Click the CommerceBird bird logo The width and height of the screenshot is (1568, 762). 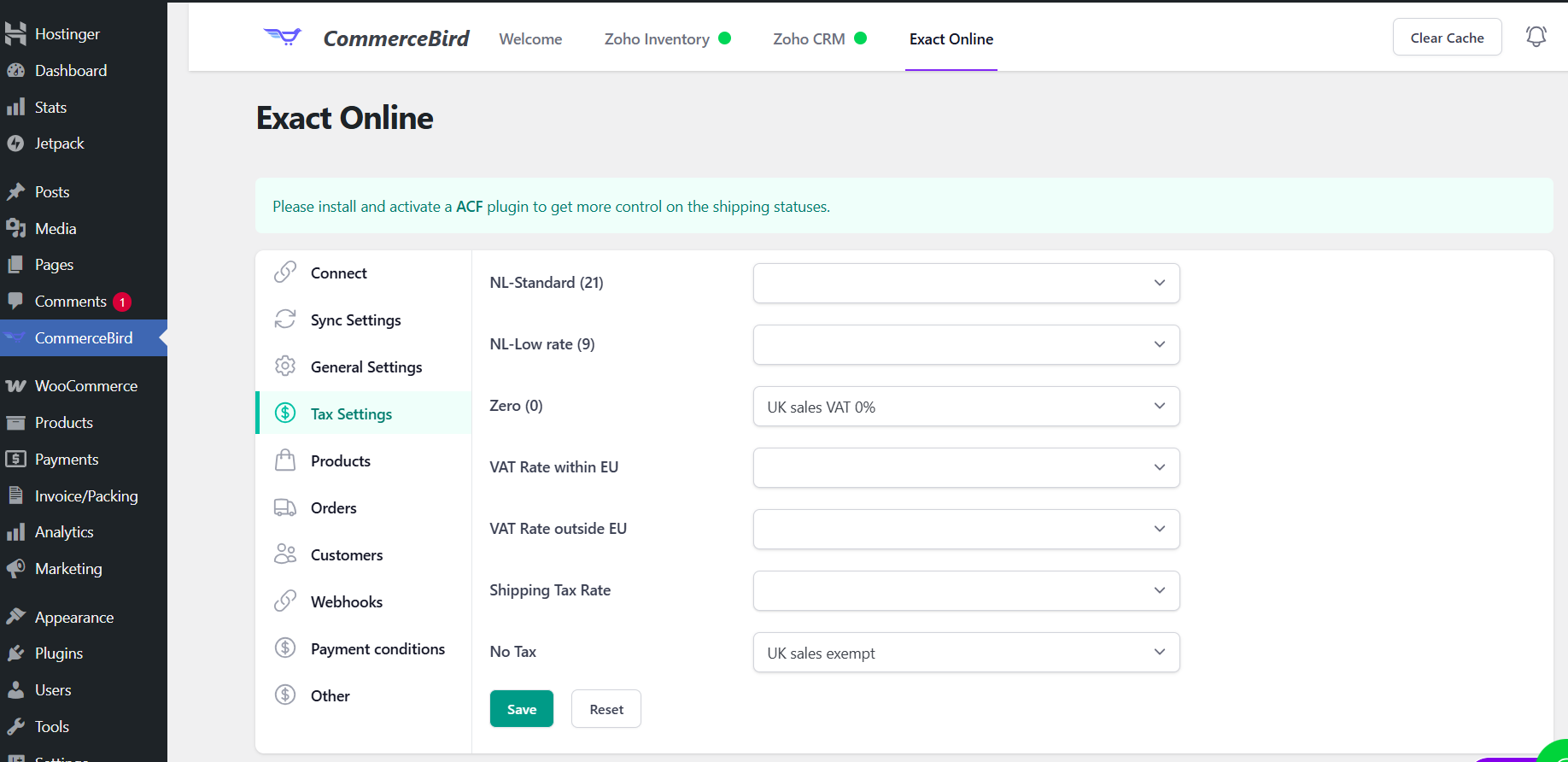(x=283, y=37)
